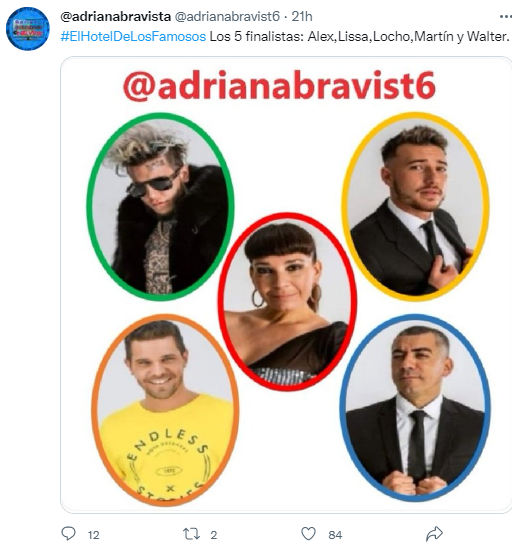
Task: Open the 21h timestamp link
Action: (302, 16)
